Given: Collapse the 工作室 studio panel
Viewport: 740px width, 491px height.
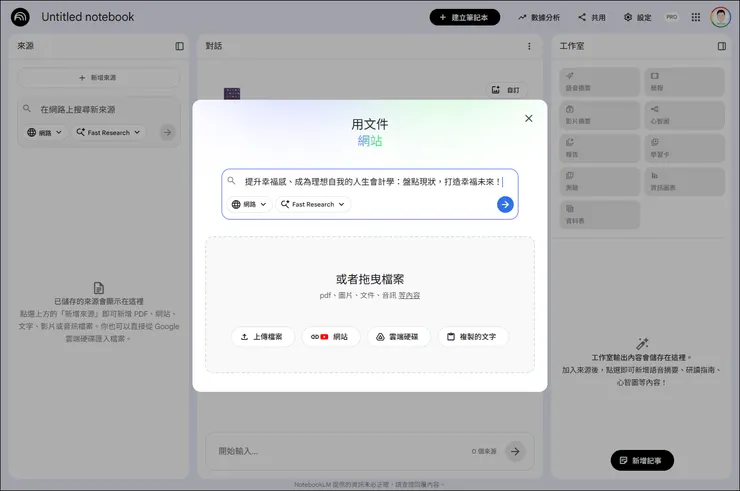Looking at the screenshot, I should coord(722,46).
